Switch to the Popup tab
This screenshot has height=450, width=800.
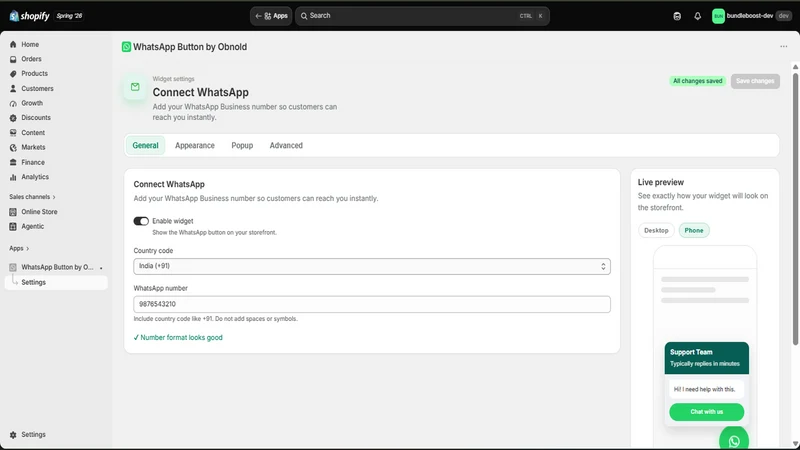click(x=242, y=145)
